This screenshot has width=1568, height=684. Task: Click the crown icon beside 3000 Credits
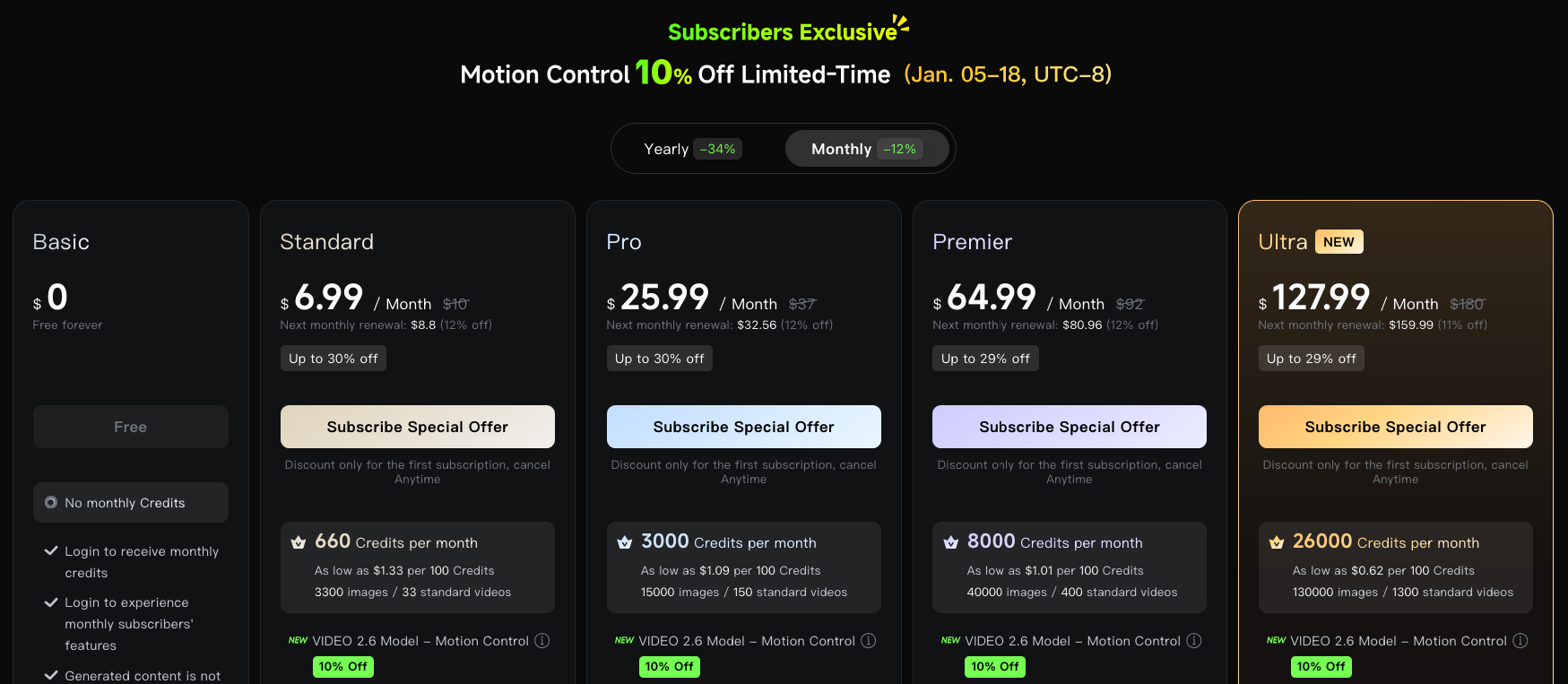click(x=624, y=541)
